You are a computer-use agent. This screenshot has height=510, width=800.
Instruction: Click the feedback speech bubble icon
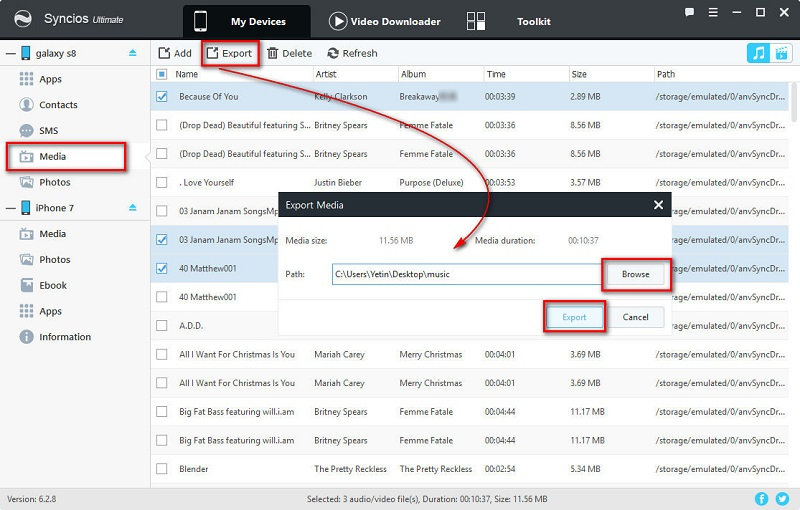coord(689,12)
